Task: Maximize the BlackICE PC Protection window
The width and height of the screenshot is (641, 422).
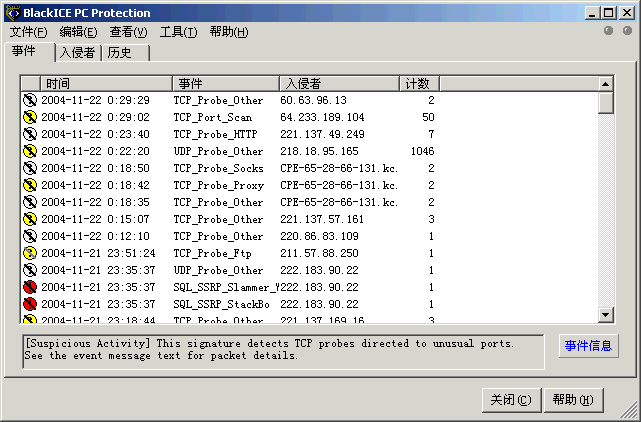Action: pyautogui.click(x=609, y=13)
